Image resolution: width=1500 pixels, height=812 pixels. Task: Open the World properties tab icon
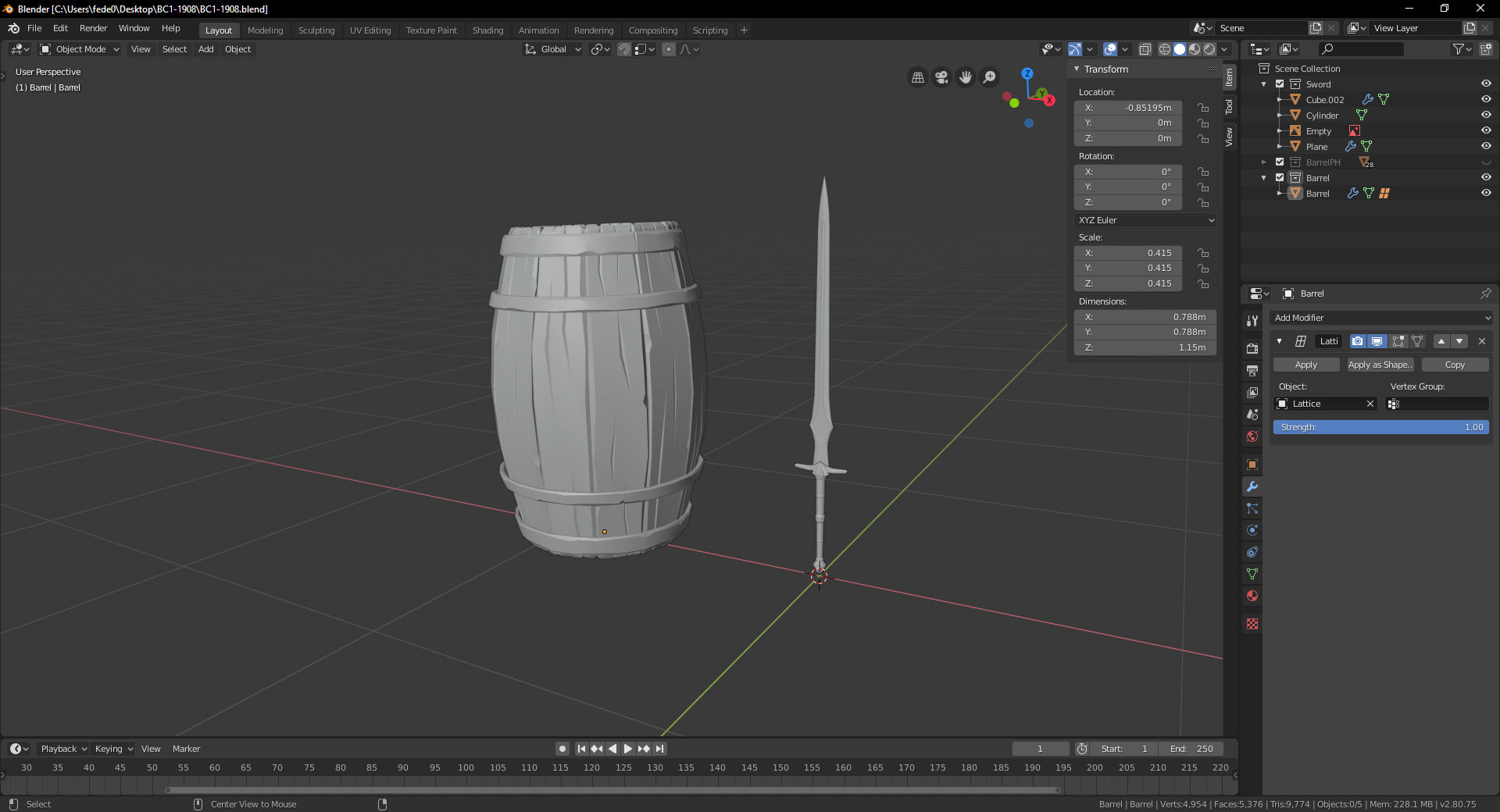(1252, 436)
